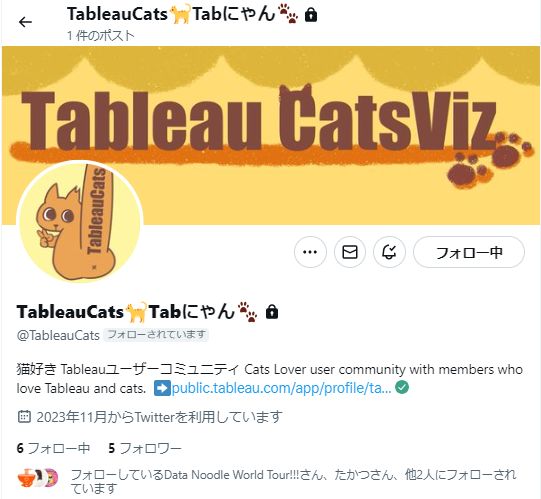The height and width of the screenshot is (499, 541).
Task: Click the フォロー中 following button
Action: pos(469,252)
